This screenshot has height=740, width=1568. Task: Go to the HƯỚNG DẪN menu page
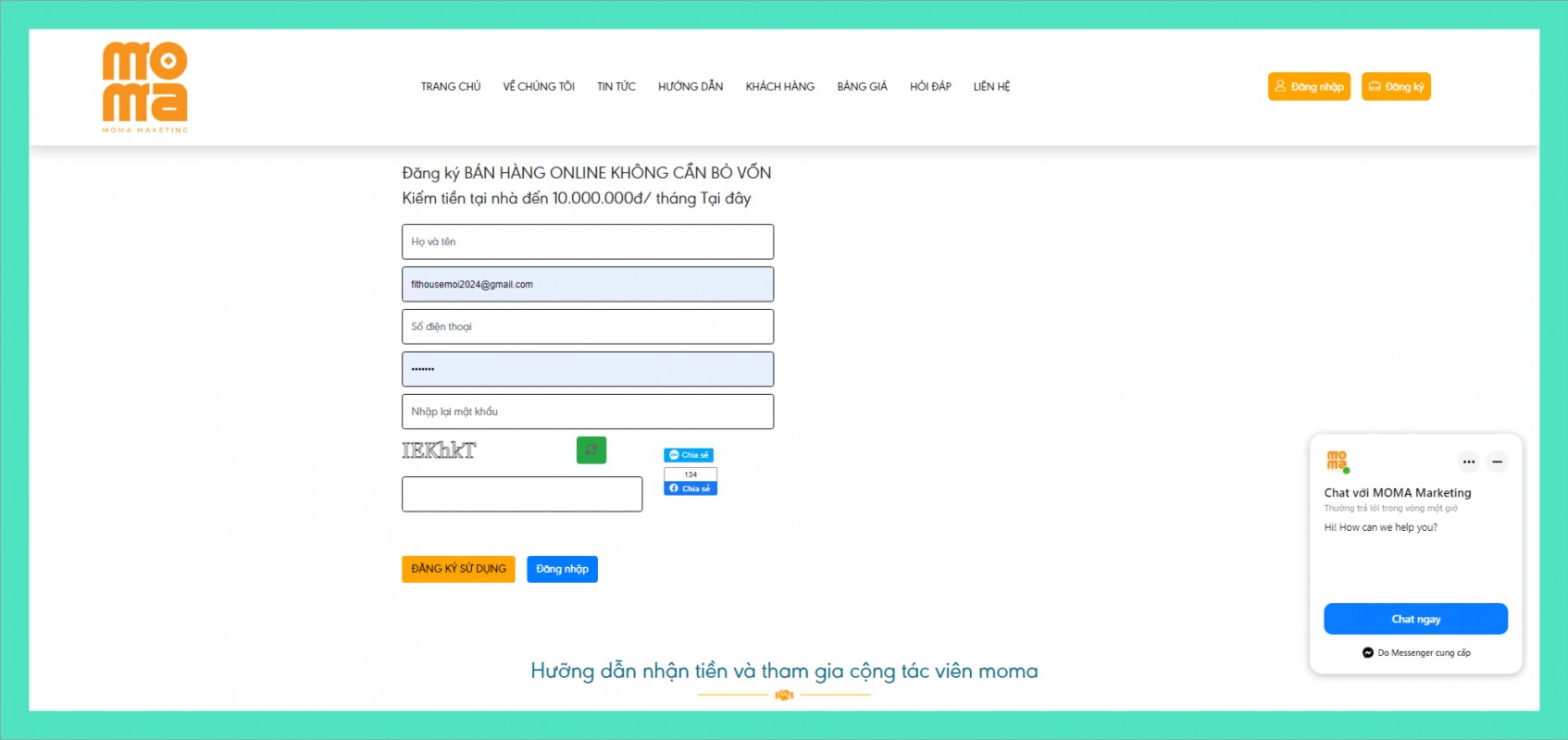(x=691, y=87)
